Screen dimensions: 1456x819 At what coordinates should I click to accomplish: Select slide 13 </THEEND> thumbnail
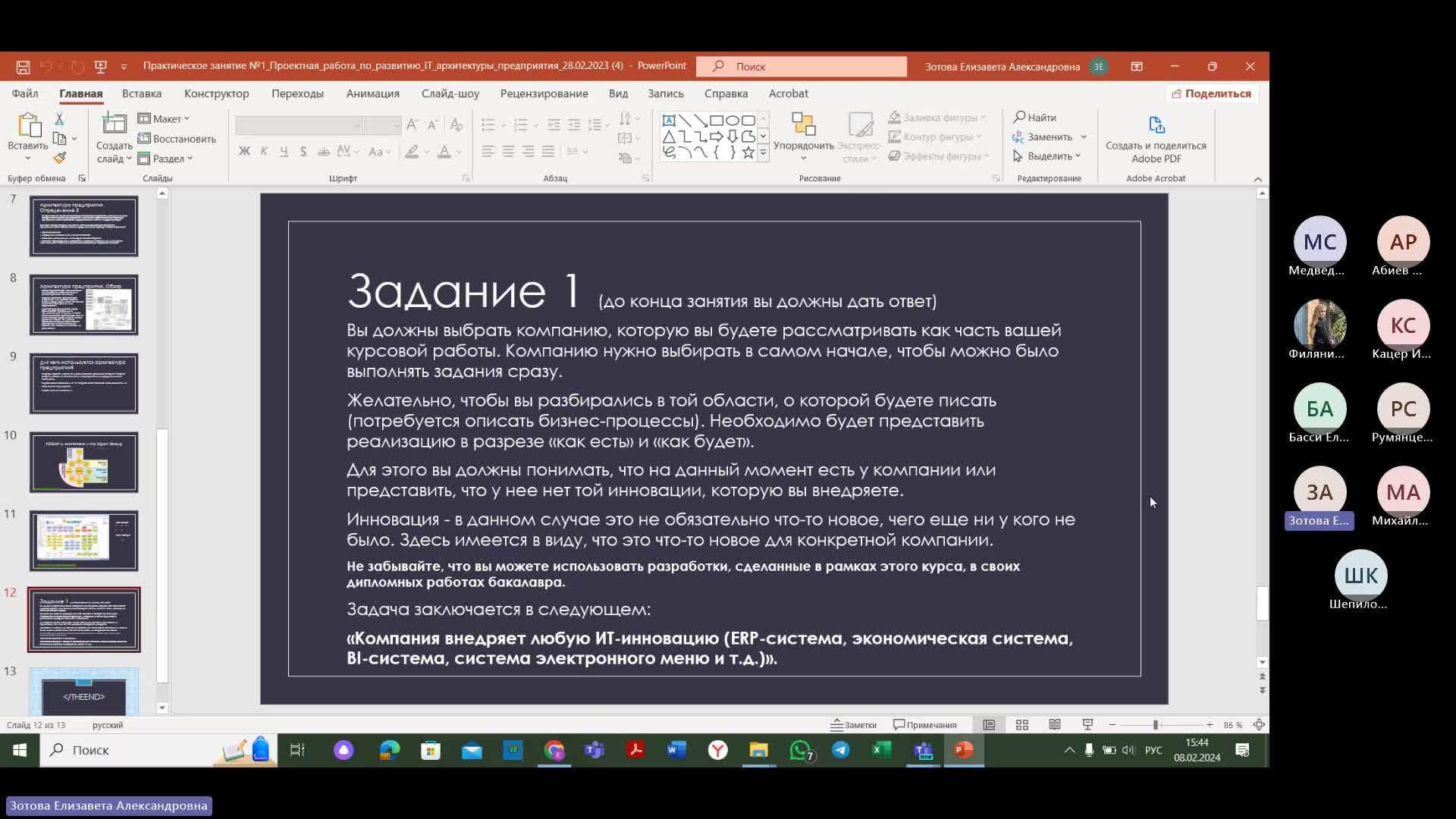click(x=83, y=692)
